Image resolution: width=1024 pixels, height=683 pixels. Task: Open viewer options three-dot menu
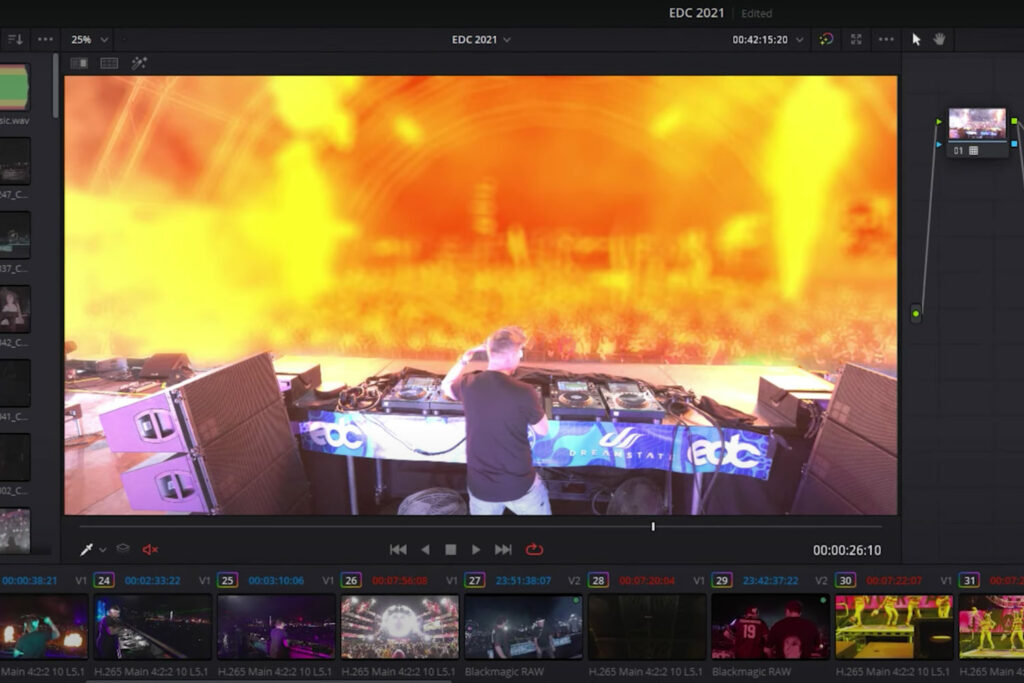click(x=886, y=40)
